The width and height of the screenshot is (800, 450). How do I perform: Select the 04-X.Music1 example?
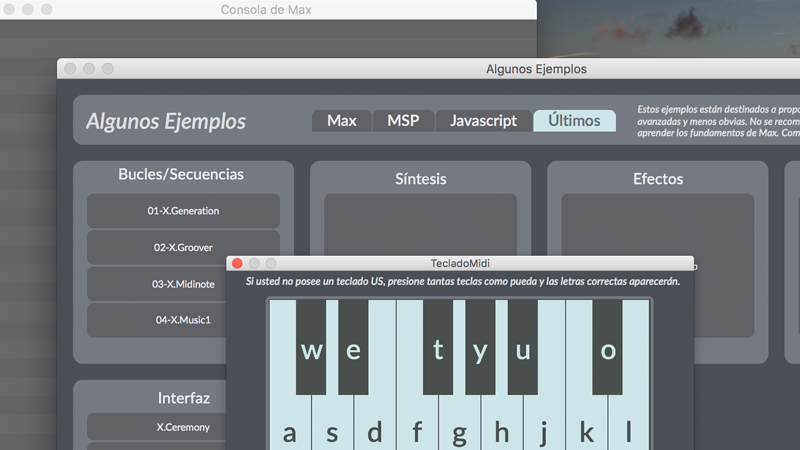click(183, 320)
